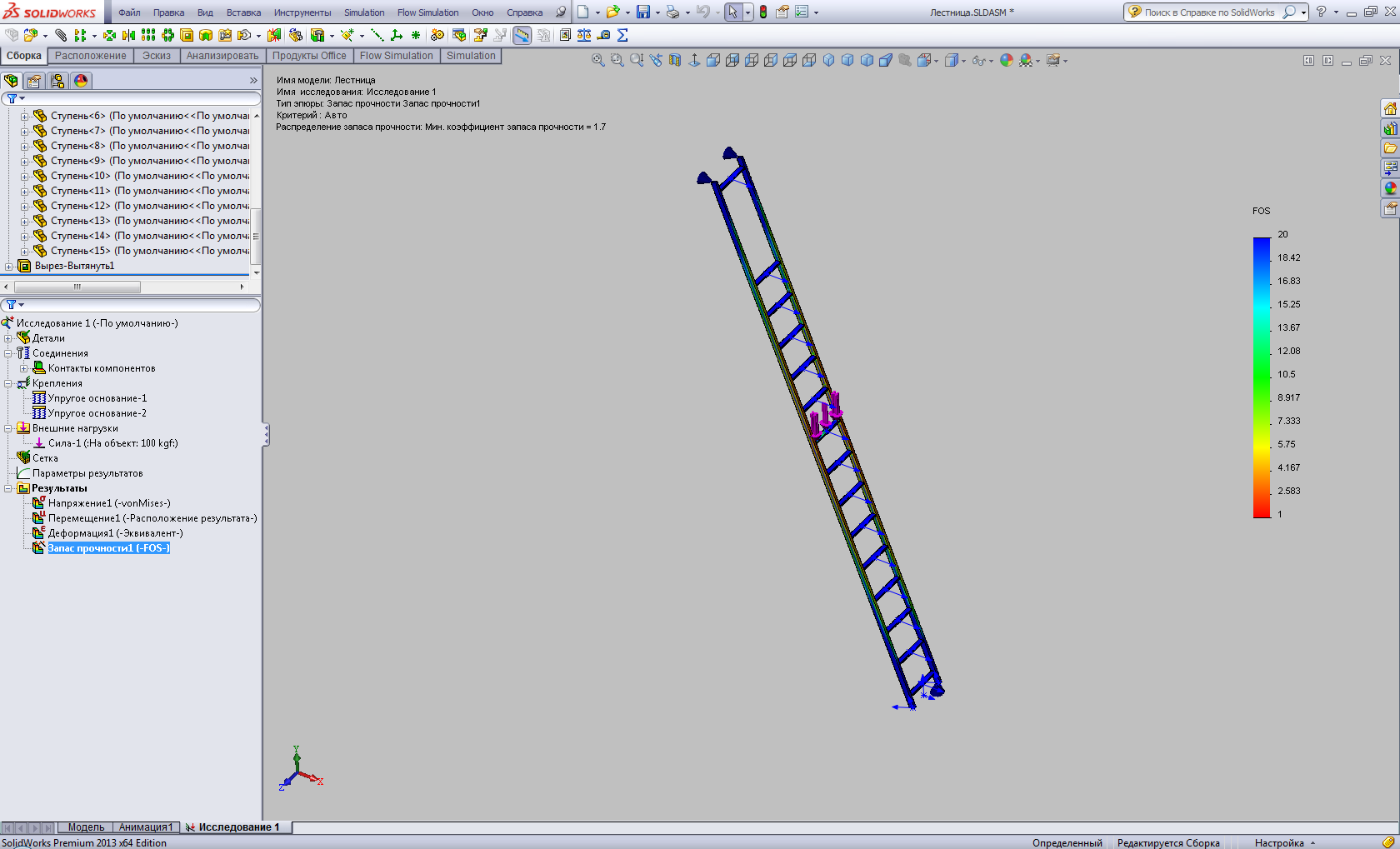
Task: Click the SolidWorks Resources home icon
Action: click(x=1390, y=109)
